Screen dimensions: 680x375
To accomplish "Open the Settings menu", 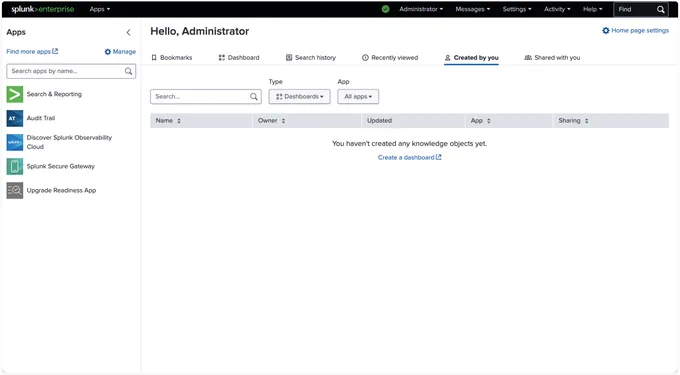I will [x=517, y=9].
